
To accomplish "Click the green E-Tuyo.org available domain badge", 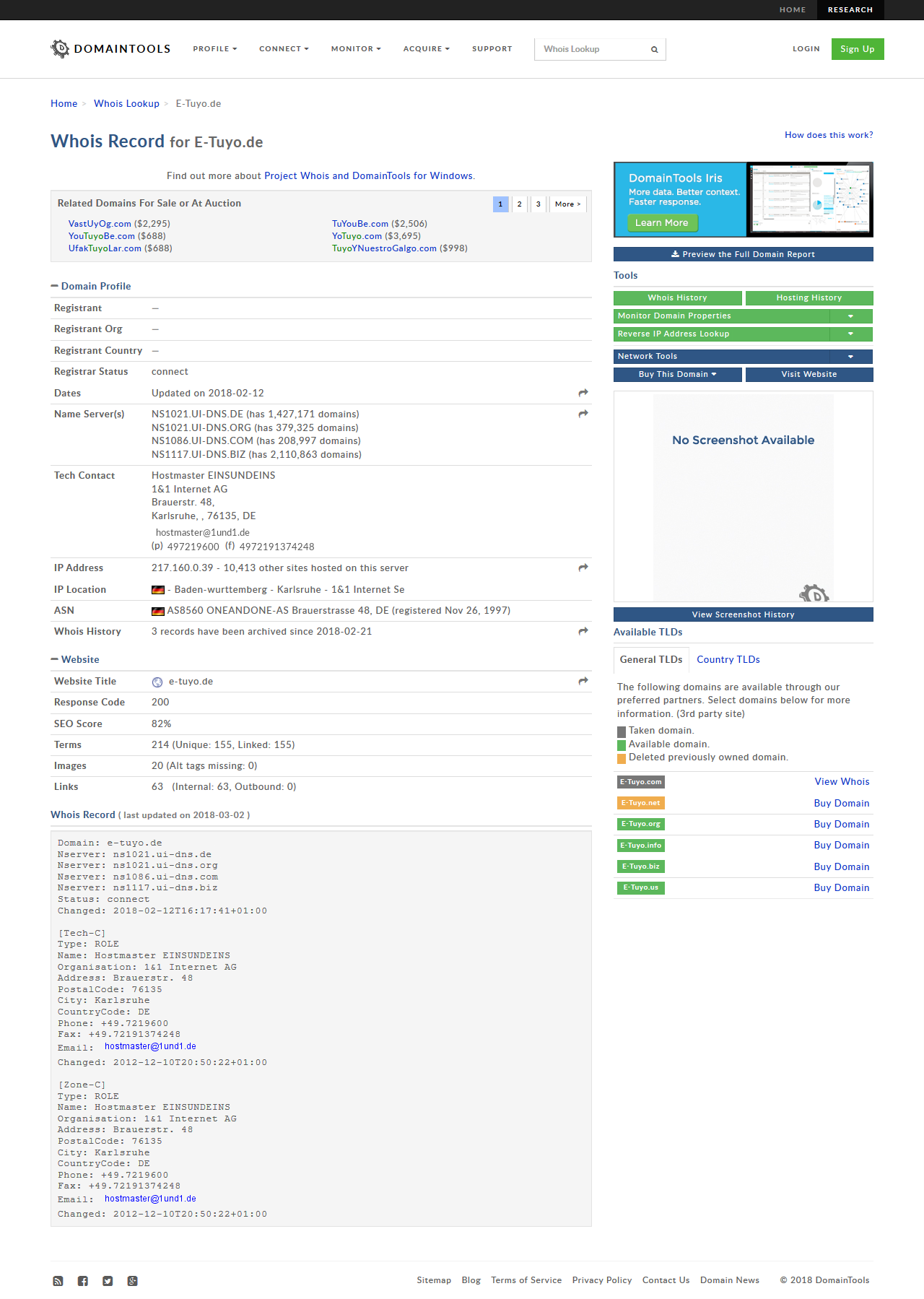I will click(x=641, y=824).
